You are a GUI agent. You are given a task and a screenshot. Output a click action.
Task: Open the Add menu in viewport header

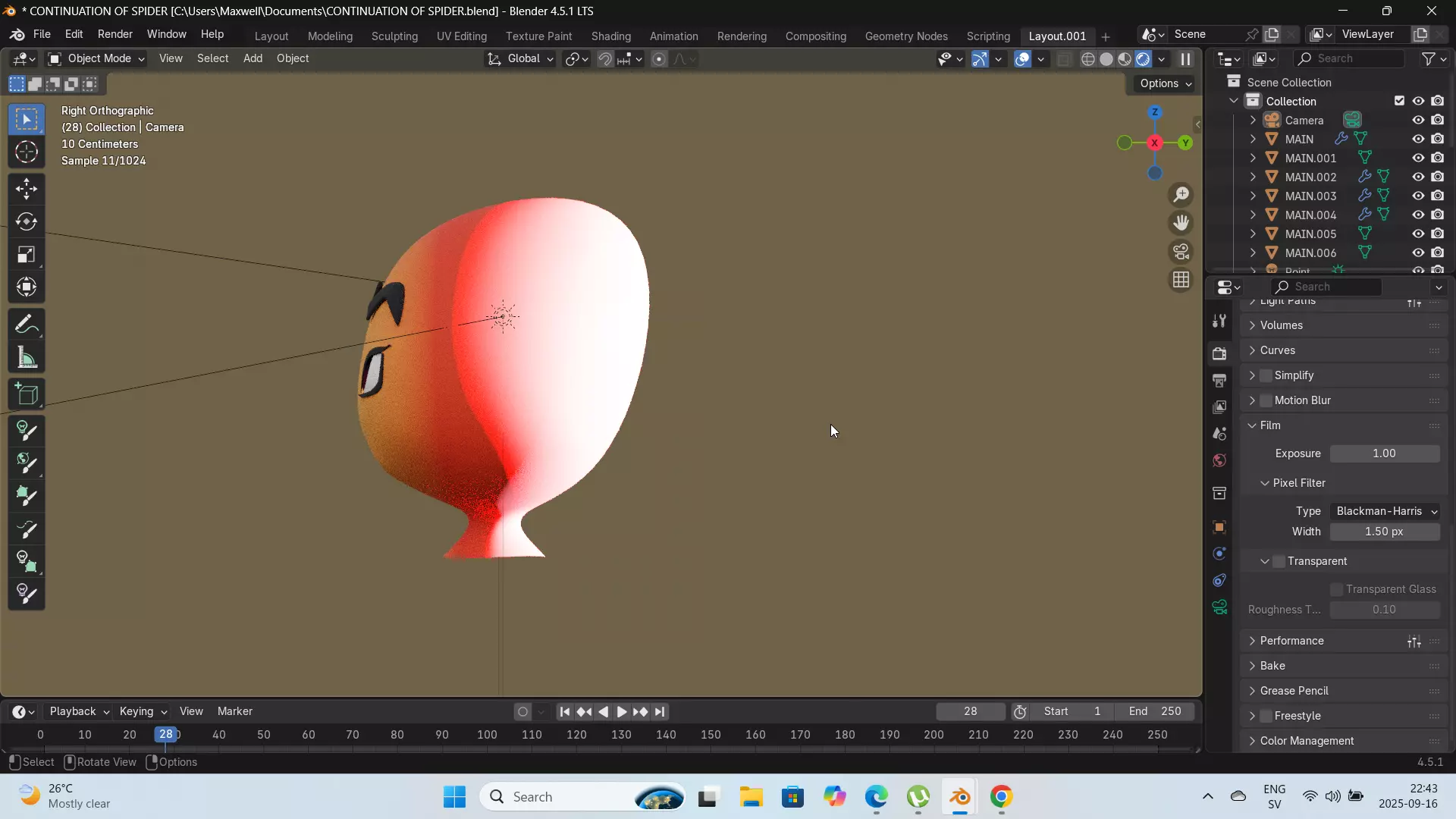(253, 58)
